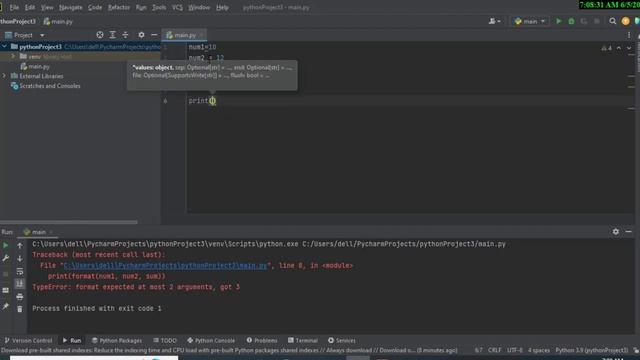The width and height of the screenshot is (640, 360).
Task: Go to previous highlighted error arrow
Action: [619, 48]
